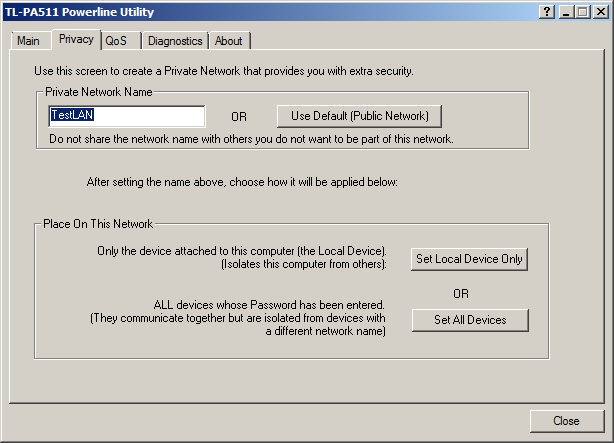Screen dimensions: 614x443
Task: Click Set Local Device Only button
Action: (470, 259)
